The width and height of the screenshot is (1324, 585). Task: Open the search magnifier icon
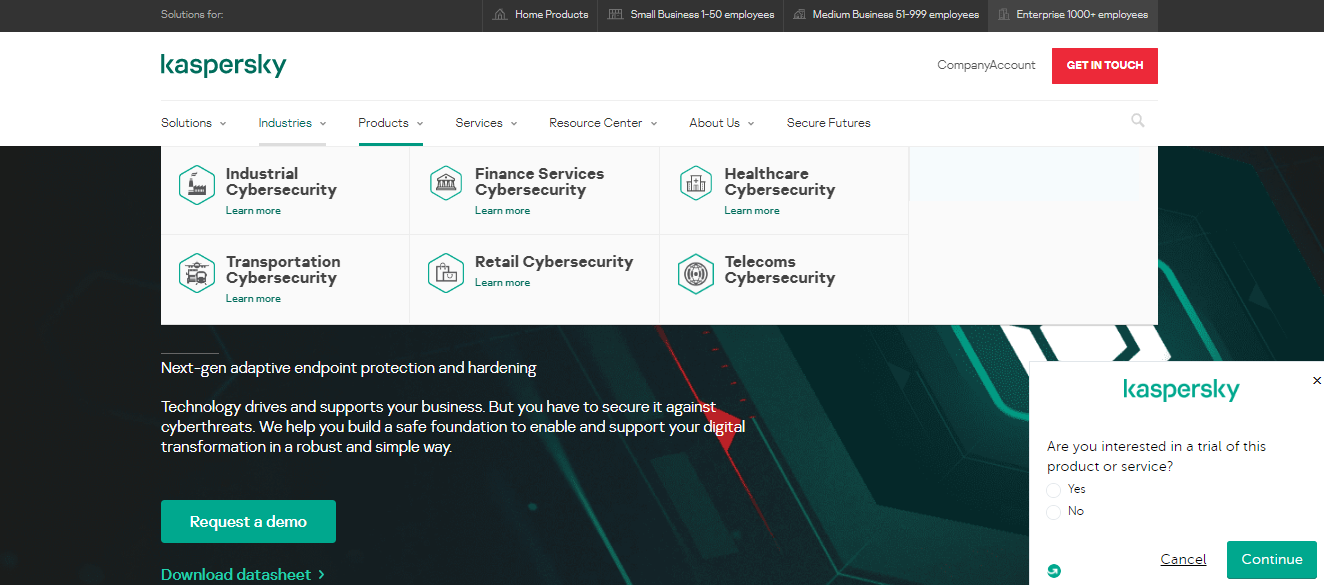pos(1137,120)
